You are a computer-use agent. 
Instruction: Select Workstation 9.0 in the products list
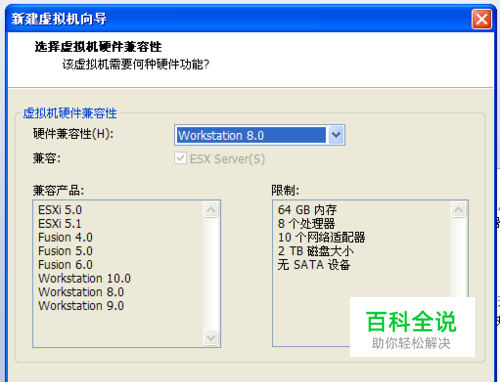pyautogui.click(x=81, y=306)
